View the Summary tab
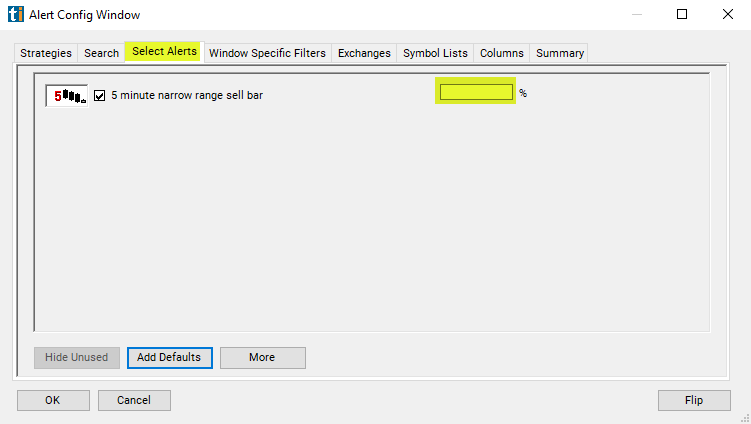This screenshot has width=751, height=424. point(560,53)
